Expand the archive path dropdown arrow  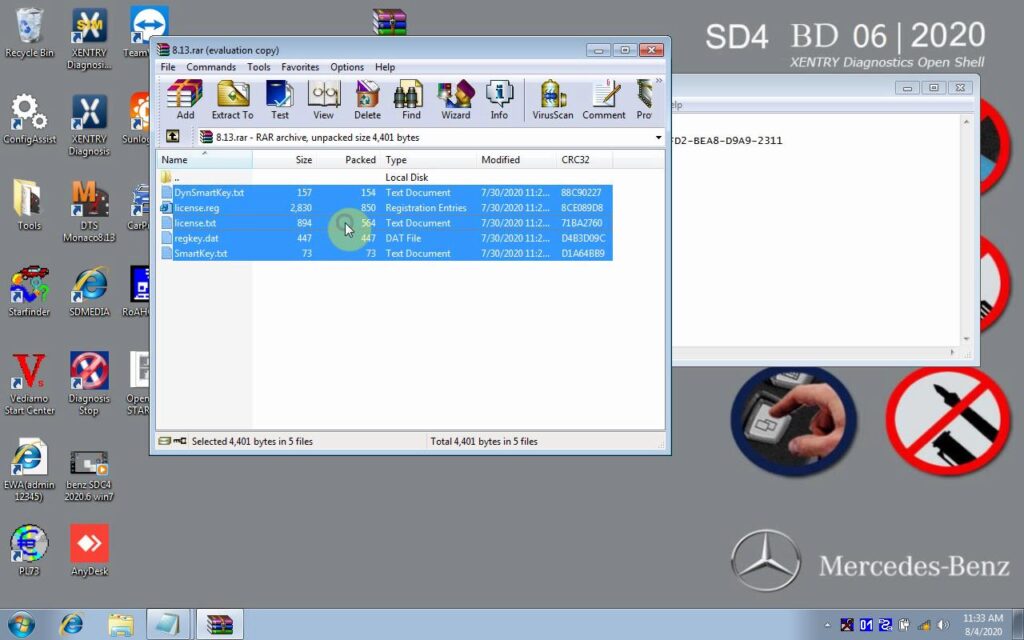tap(658, 137)
